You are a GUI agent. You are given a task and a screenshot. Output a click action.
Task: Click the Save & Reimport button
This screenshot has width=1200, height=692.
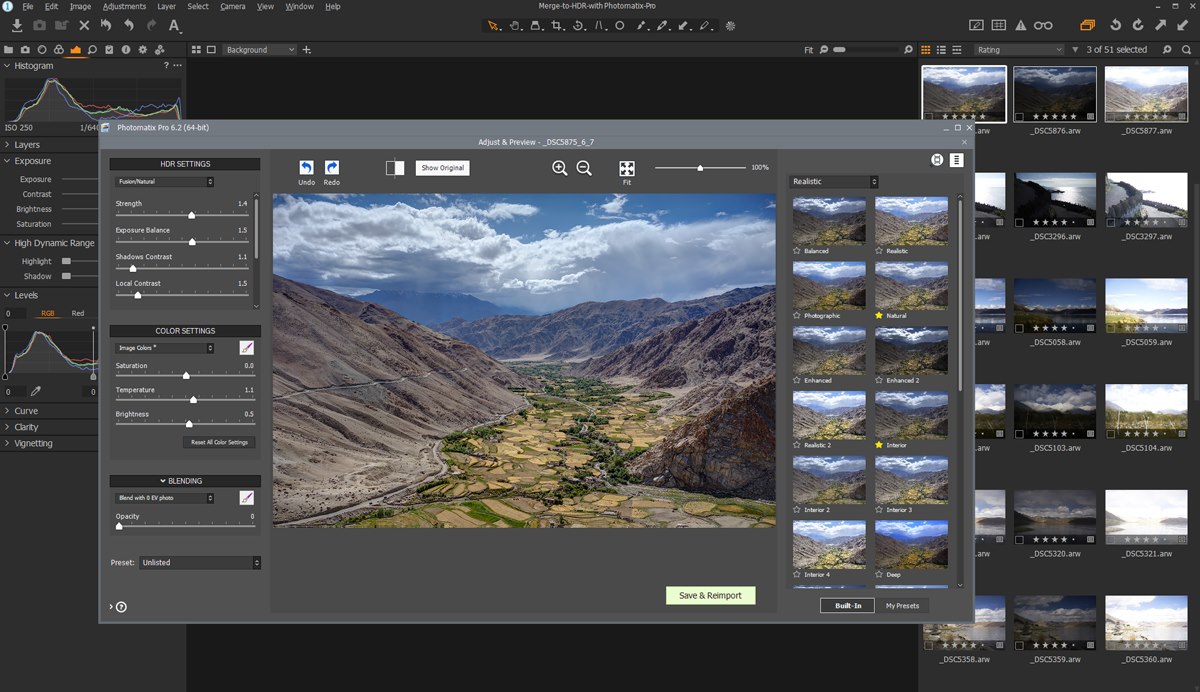click(x=710, y=596)
